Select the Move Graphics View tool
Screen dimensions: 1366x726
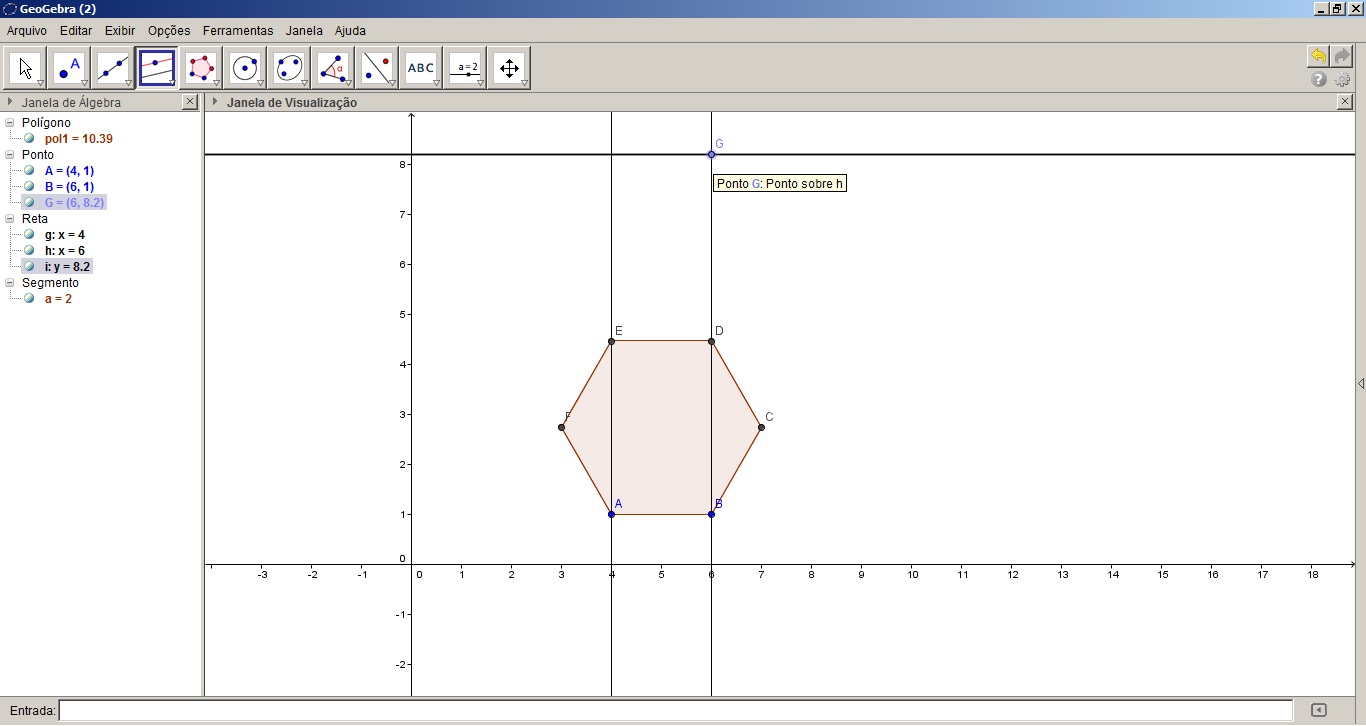click(510, 68)
